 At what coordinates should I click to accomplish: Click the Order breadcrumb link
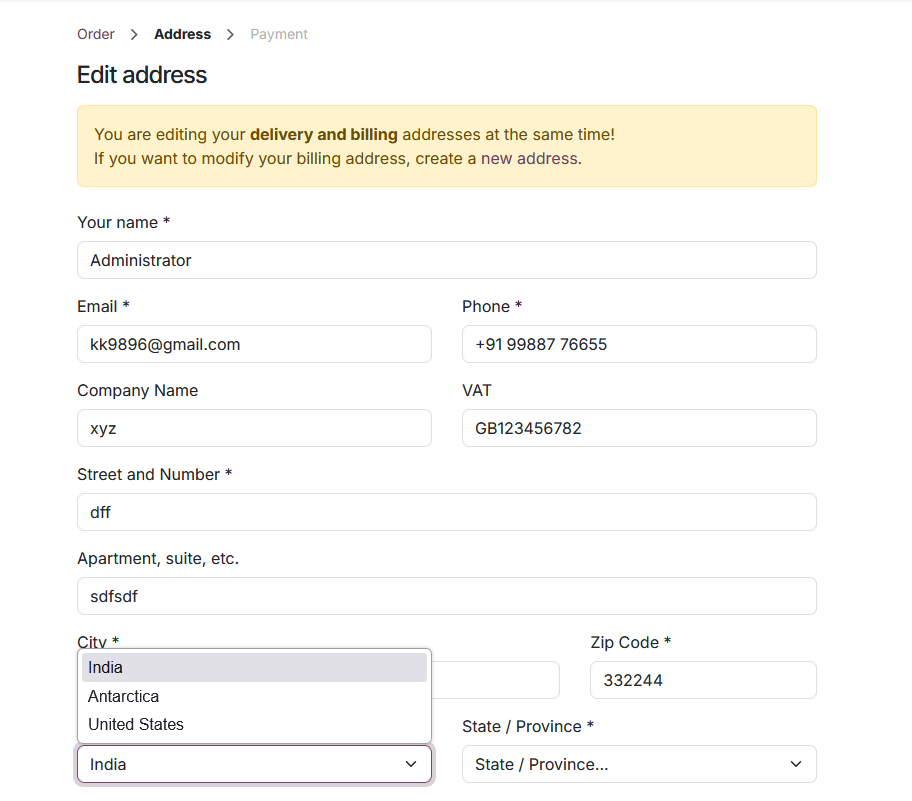tap(96, 34)
